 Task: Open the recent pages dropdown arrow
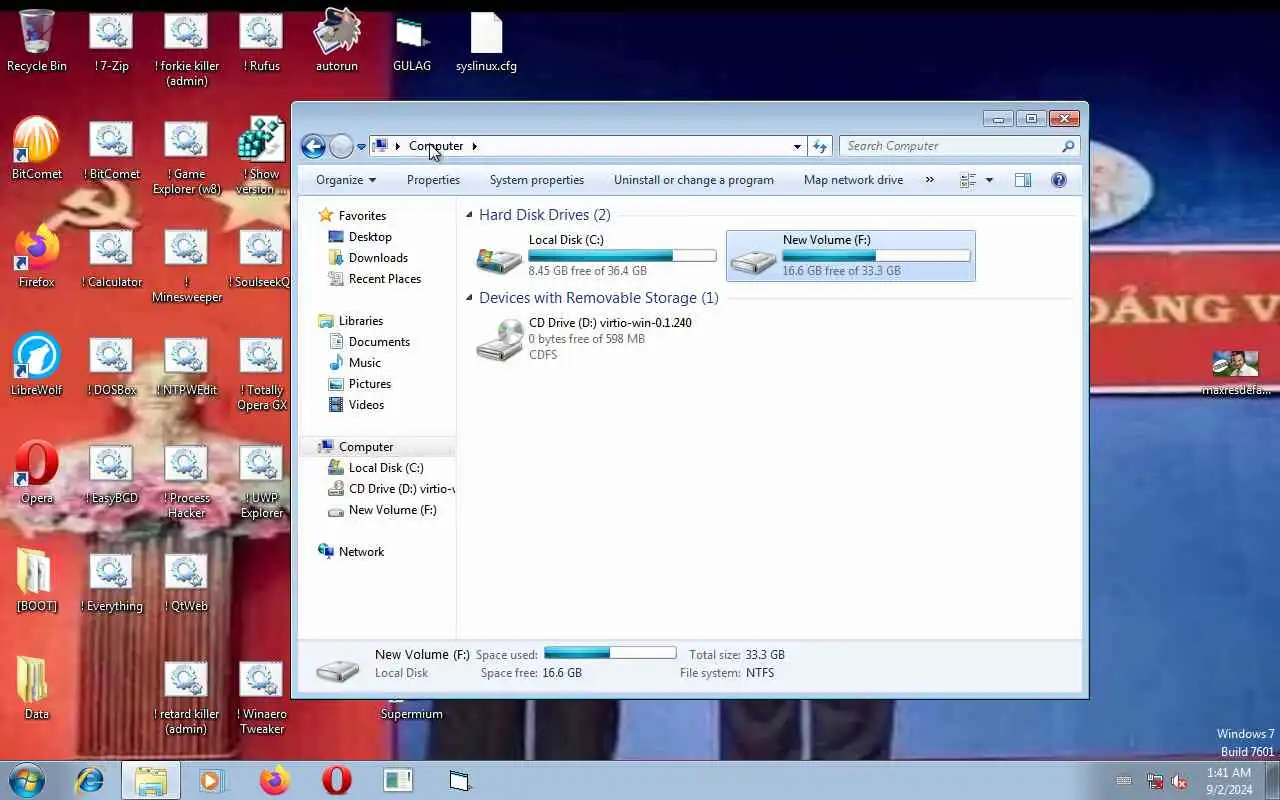pos(361,147)
